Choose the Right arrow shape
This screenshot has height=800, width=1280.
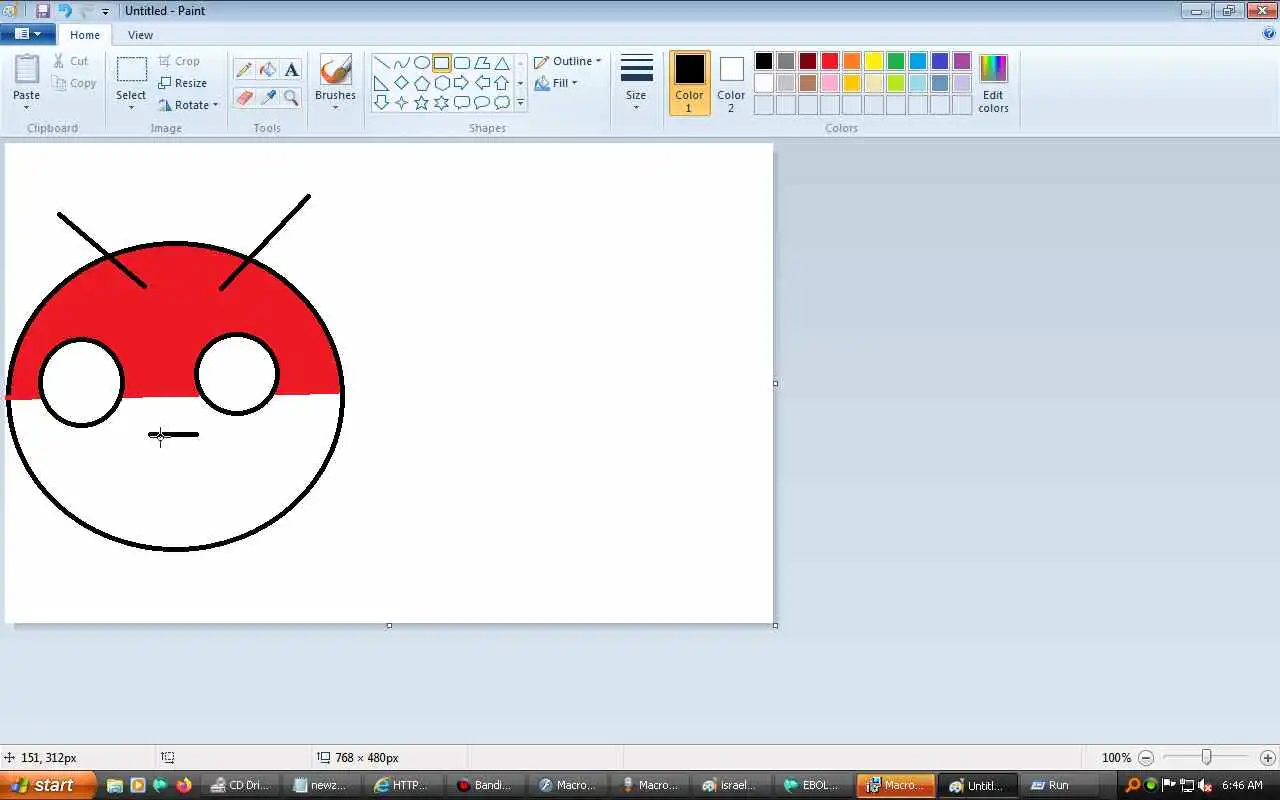[461, 83]
